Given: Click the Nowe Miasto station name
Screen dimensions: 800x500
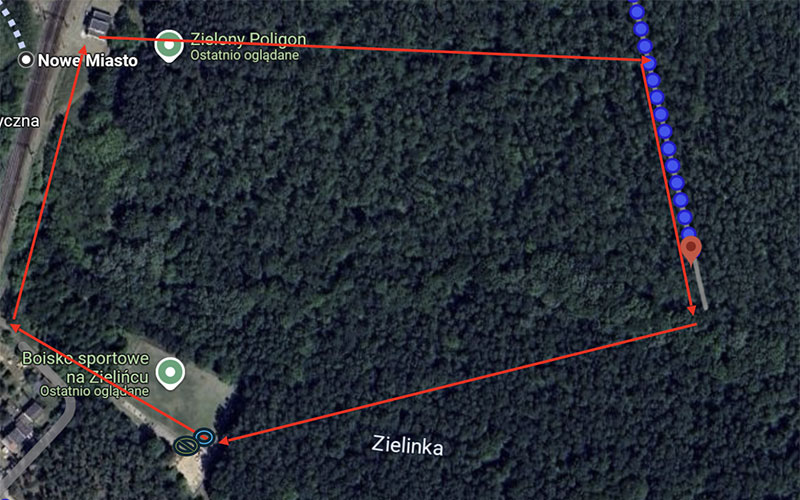Looking at the screenshot, I should [88, 60].
